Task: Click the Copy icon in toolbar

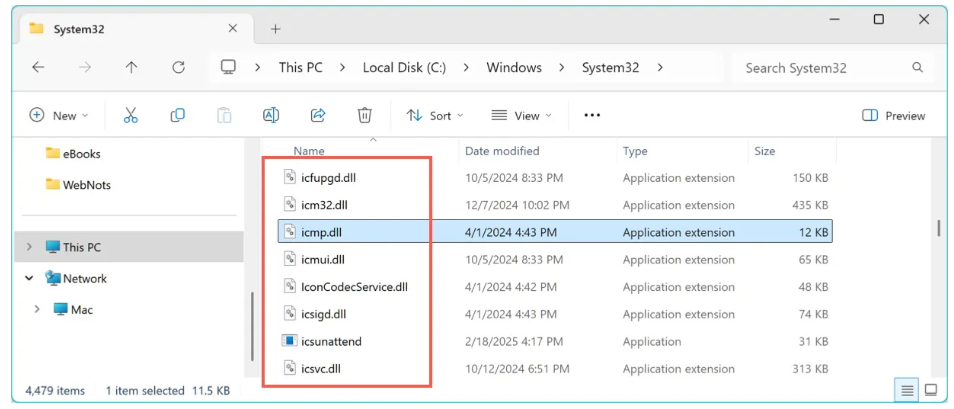Action: [178, 115]
